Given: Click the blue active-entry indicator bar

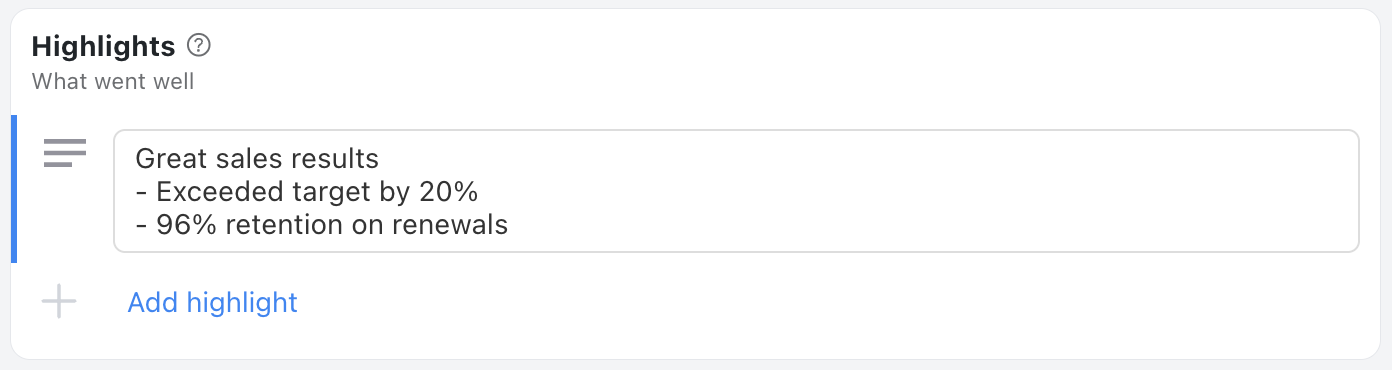Looking at the screenshot, I should tap(14, 189).
